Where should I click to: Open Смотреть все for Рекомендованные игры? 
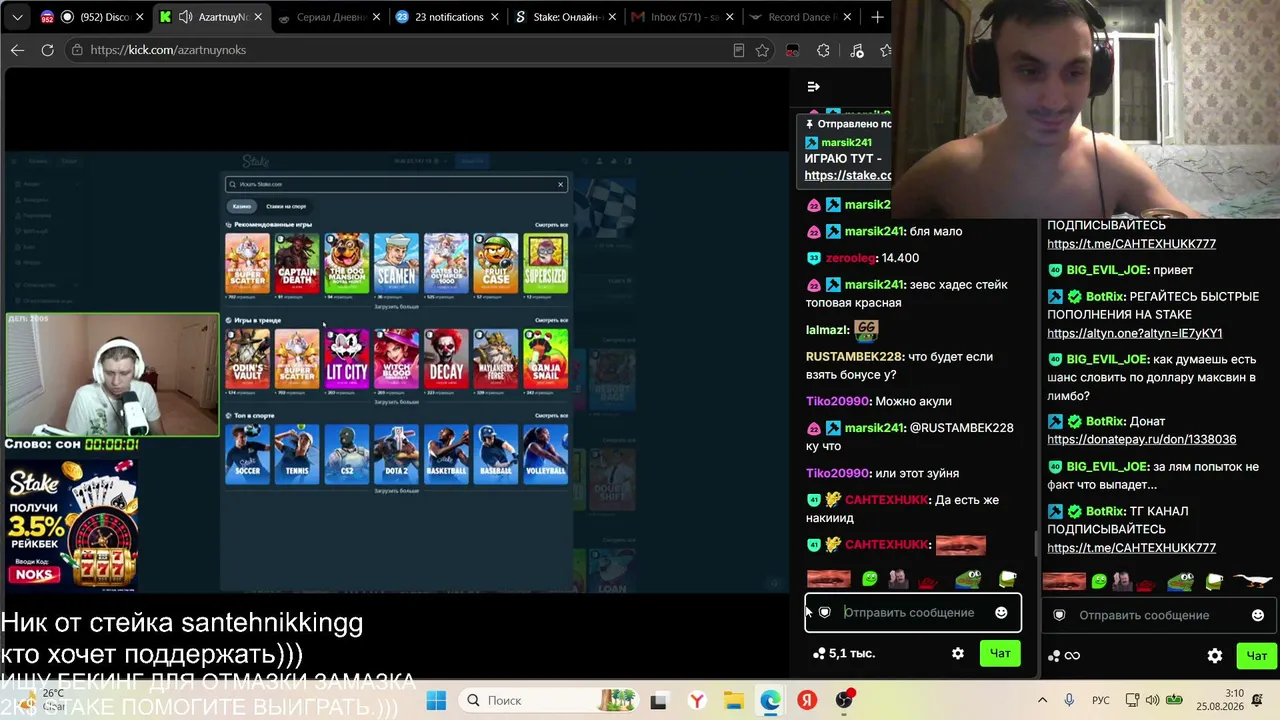tap(551, 225)
